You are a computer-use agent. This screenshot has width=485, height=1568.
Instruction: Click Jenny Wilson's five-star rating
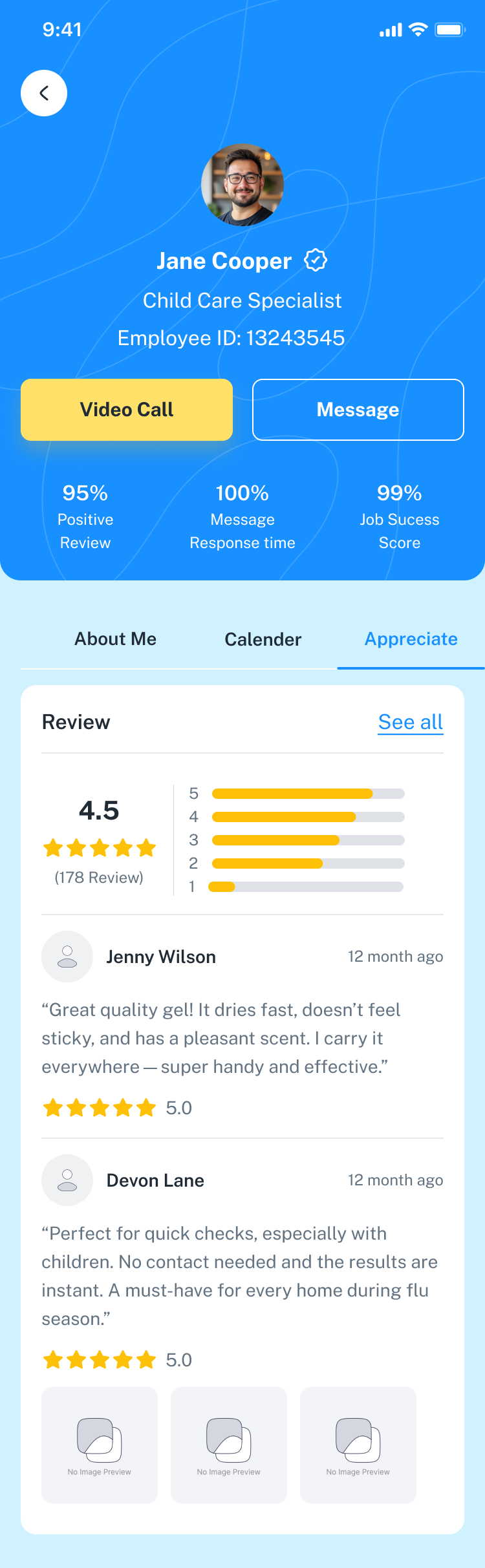[x=99, y=1108]
